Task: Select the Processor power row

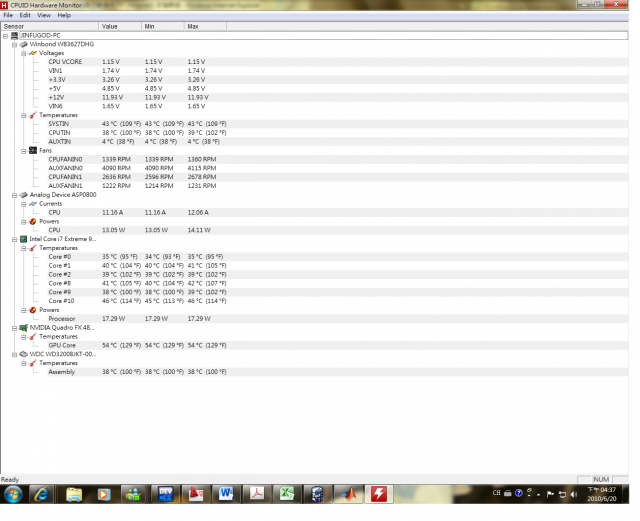Action: 338,319
